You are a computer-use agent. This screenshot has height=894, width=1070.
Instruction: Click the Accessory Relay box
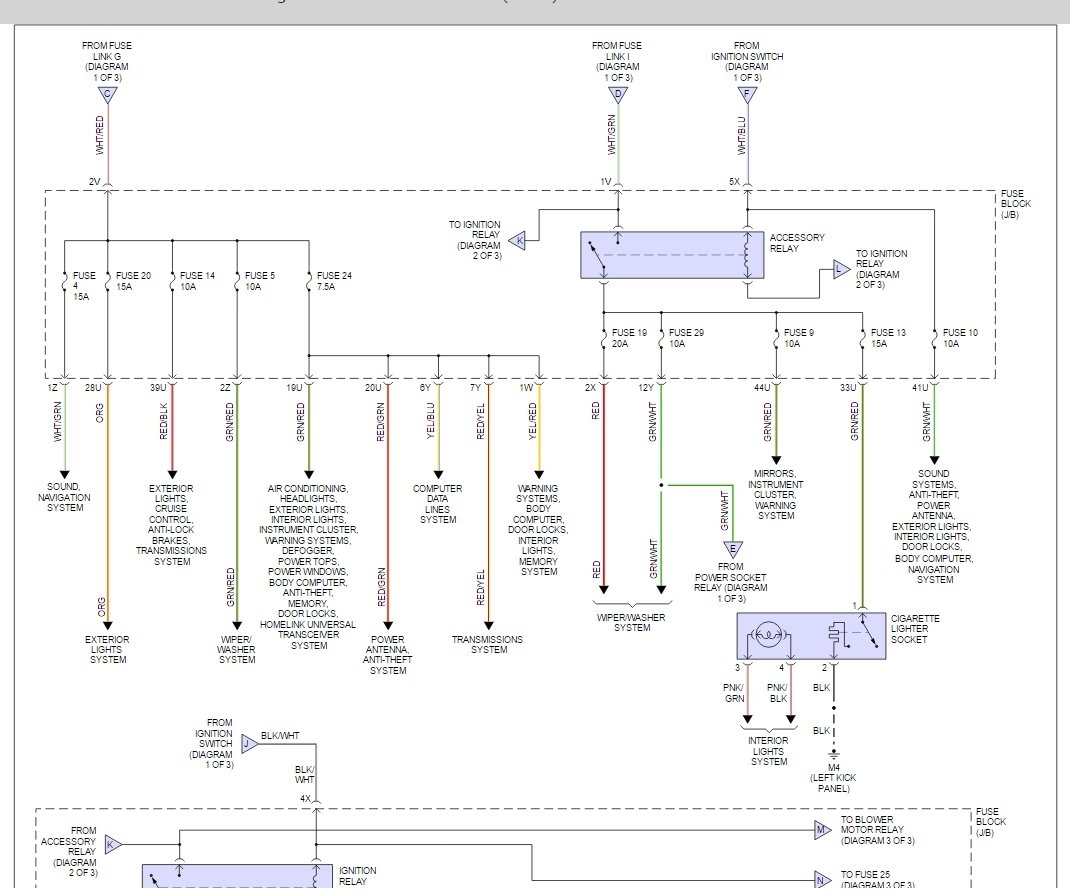(x=671, y=255)
